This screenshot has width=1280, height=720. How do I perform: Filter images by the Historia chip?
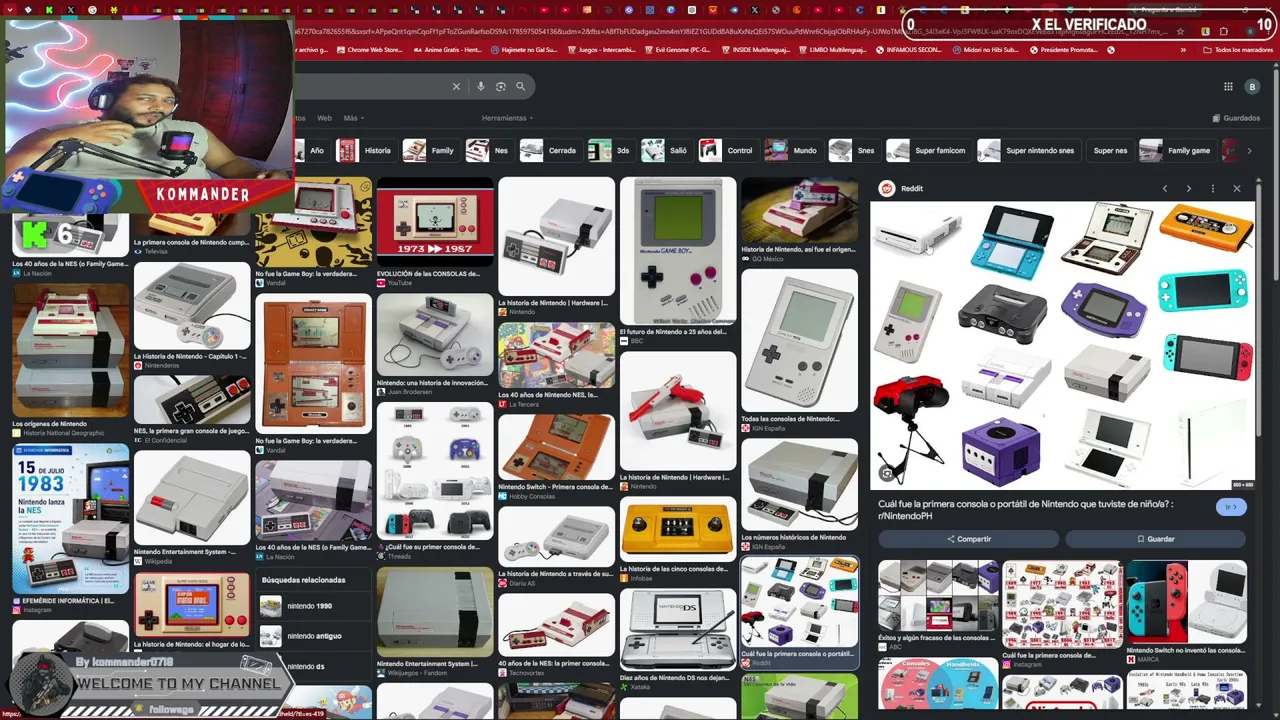click(x=365, y=151)
